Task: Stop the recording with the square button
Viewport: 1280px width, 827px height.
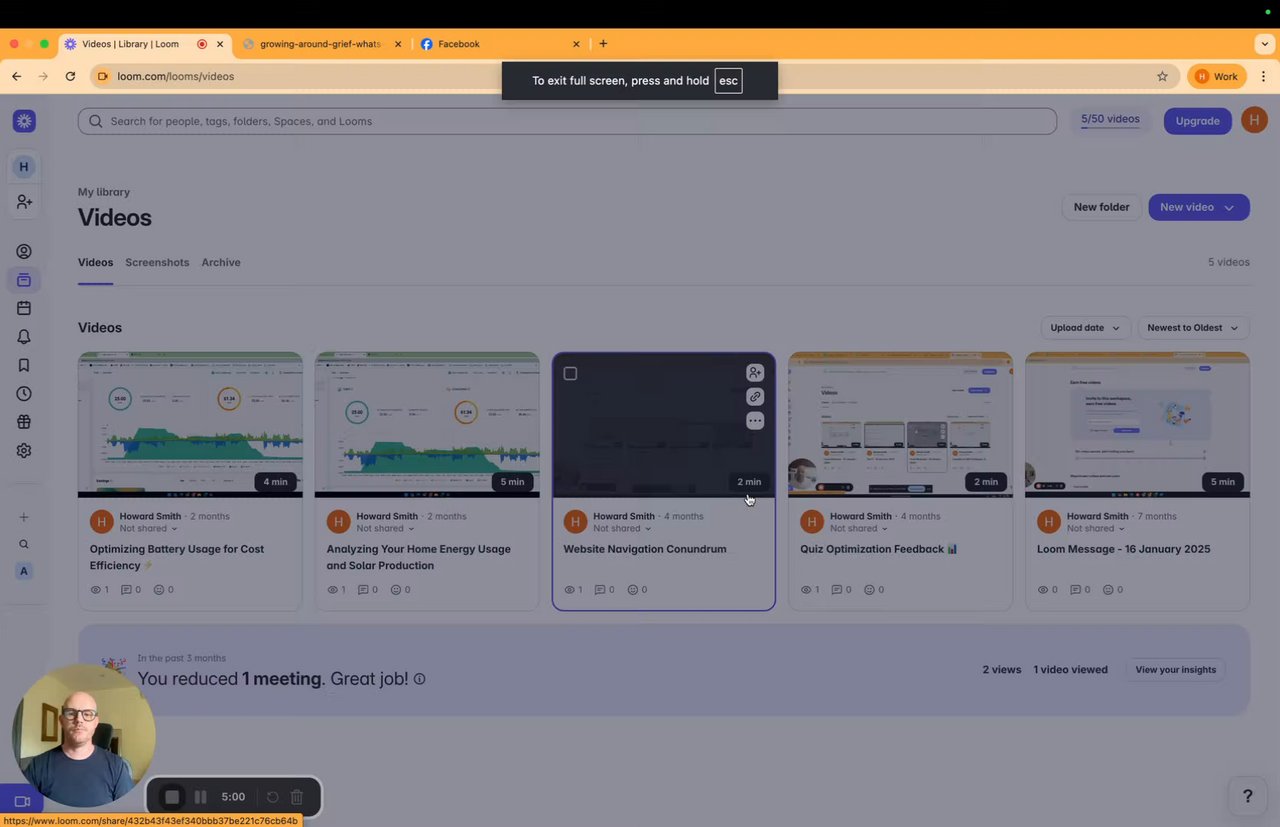Action: 172,797
